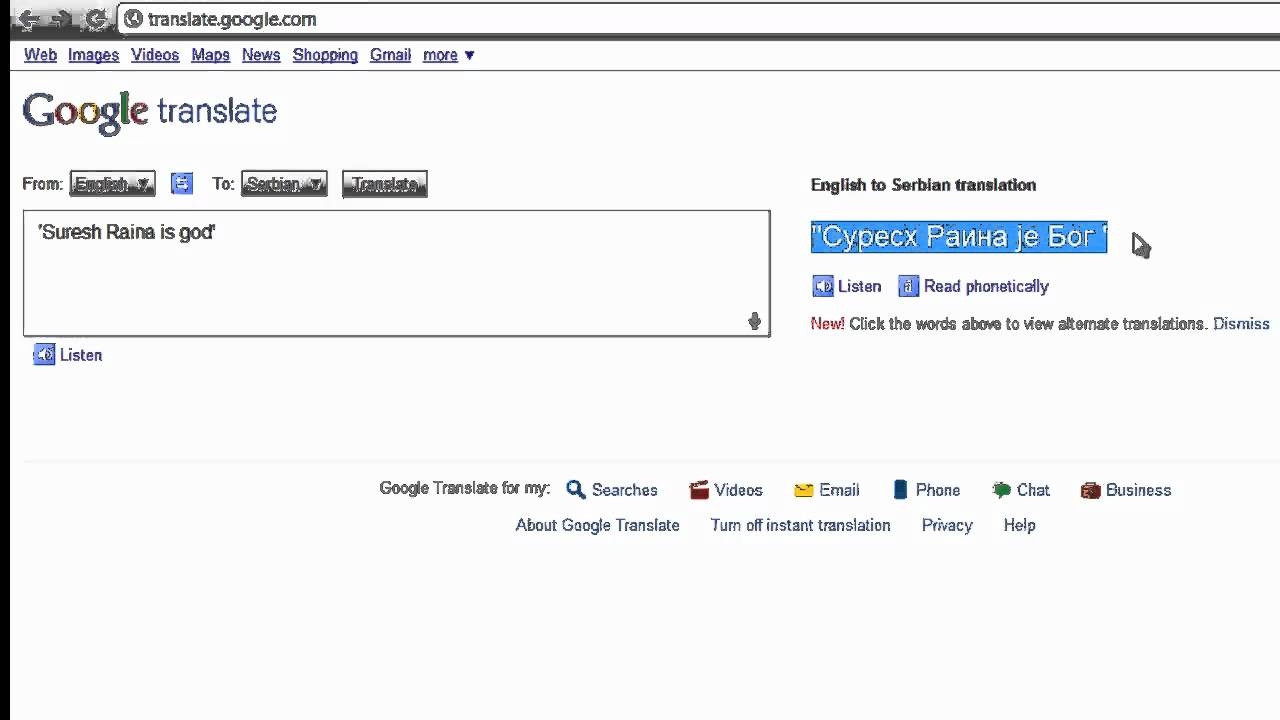This screenshot has height=720, width=1280.
Task: Click Listen link under the translation
Action: [860, 286]
